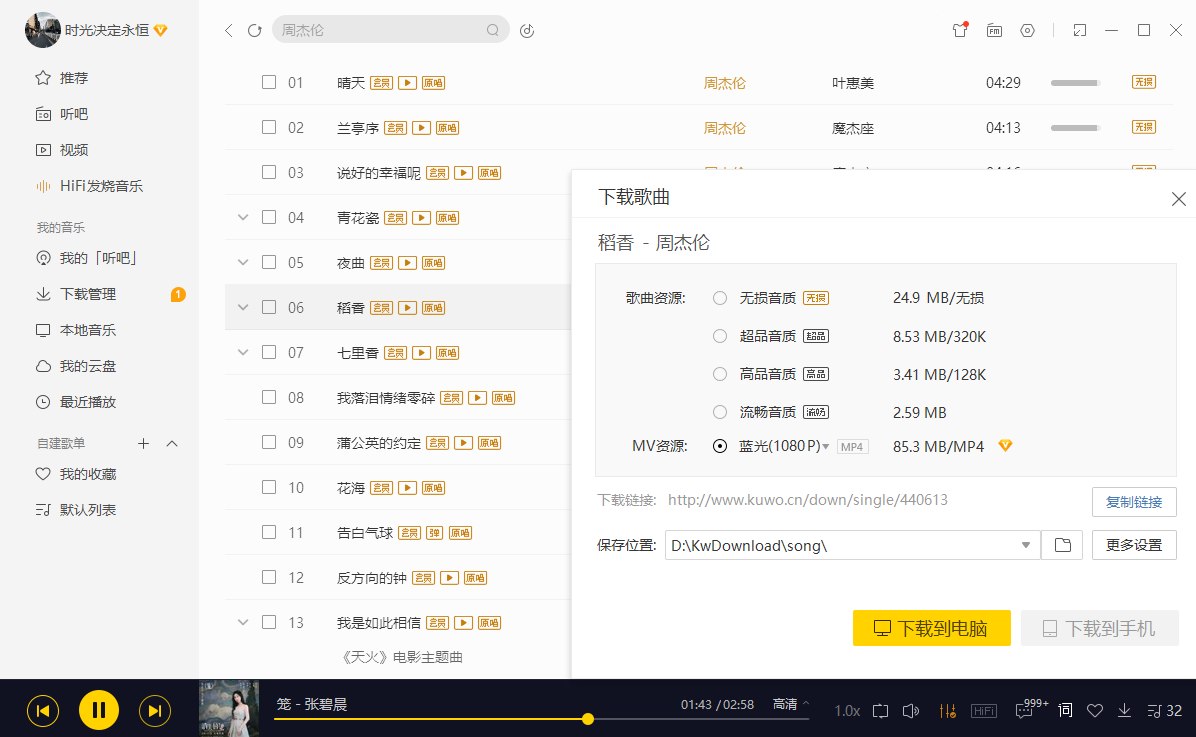Refresh the page with the reload icon
This screenshot has width=1196, height=737.
pos(255,31)
